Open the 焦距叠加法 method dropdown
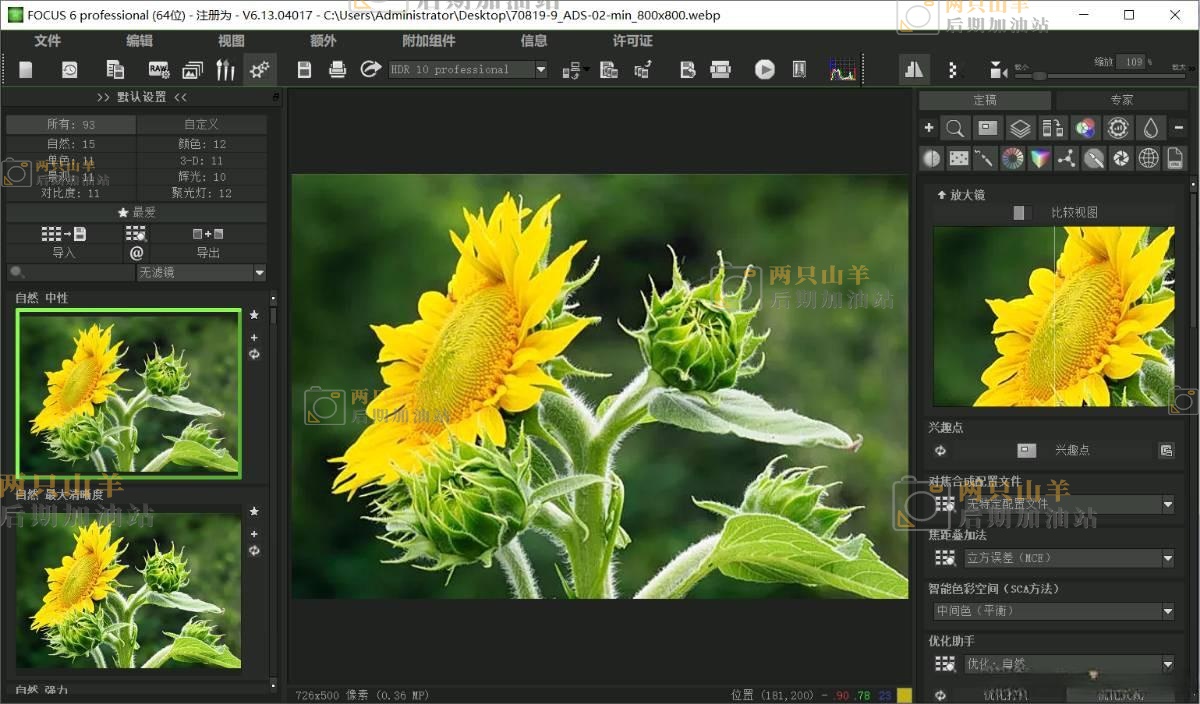Viewport: 1200px width, 704px height. tap(1167, 558)
